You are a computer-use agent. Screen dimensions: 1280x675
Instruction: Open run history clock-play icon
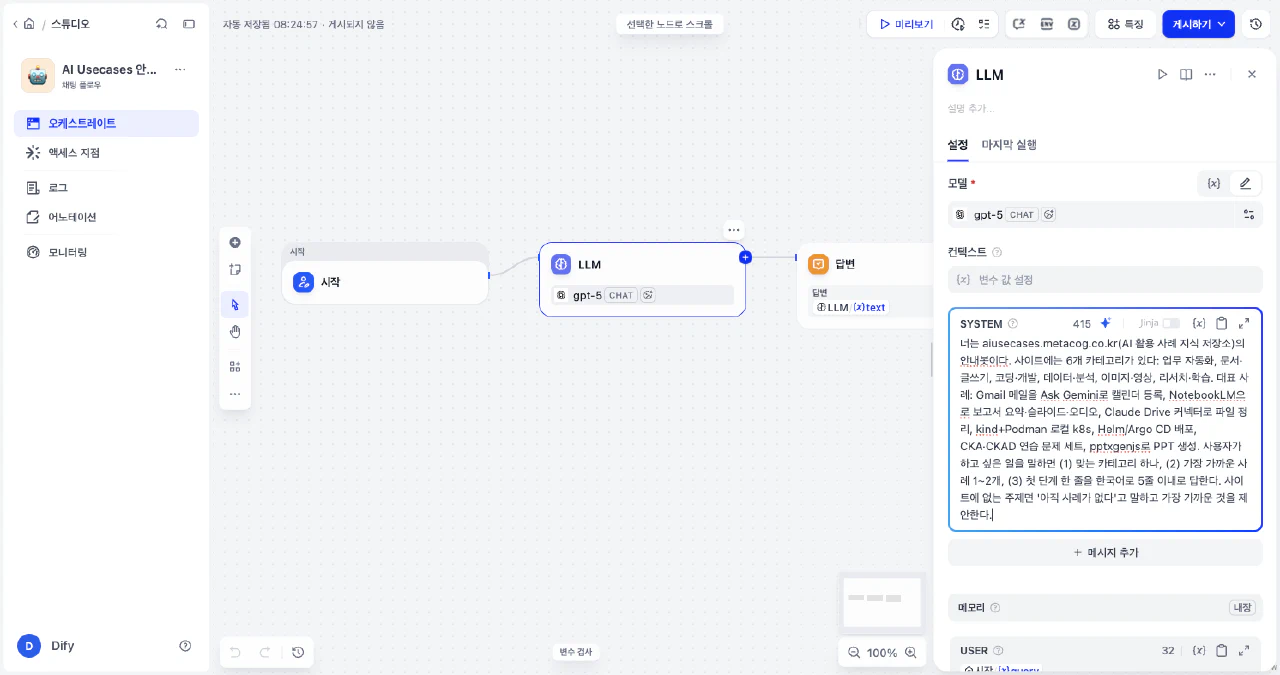(958, 24)
